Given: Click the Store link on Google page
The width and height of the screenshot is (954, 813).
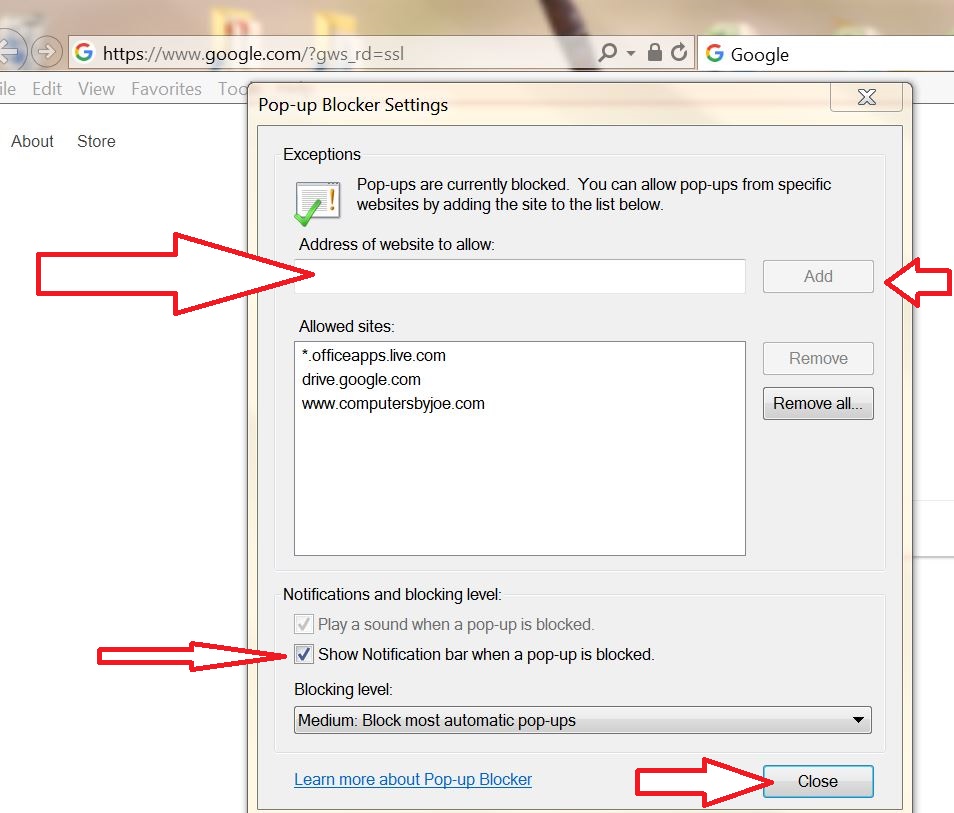Looking at the screenshot, I should (96, 141).
